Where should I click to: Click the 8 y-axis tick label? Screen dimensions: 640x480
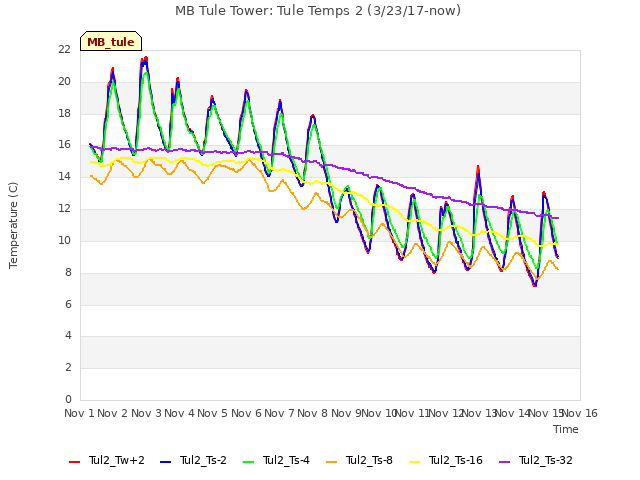(68, 272)
